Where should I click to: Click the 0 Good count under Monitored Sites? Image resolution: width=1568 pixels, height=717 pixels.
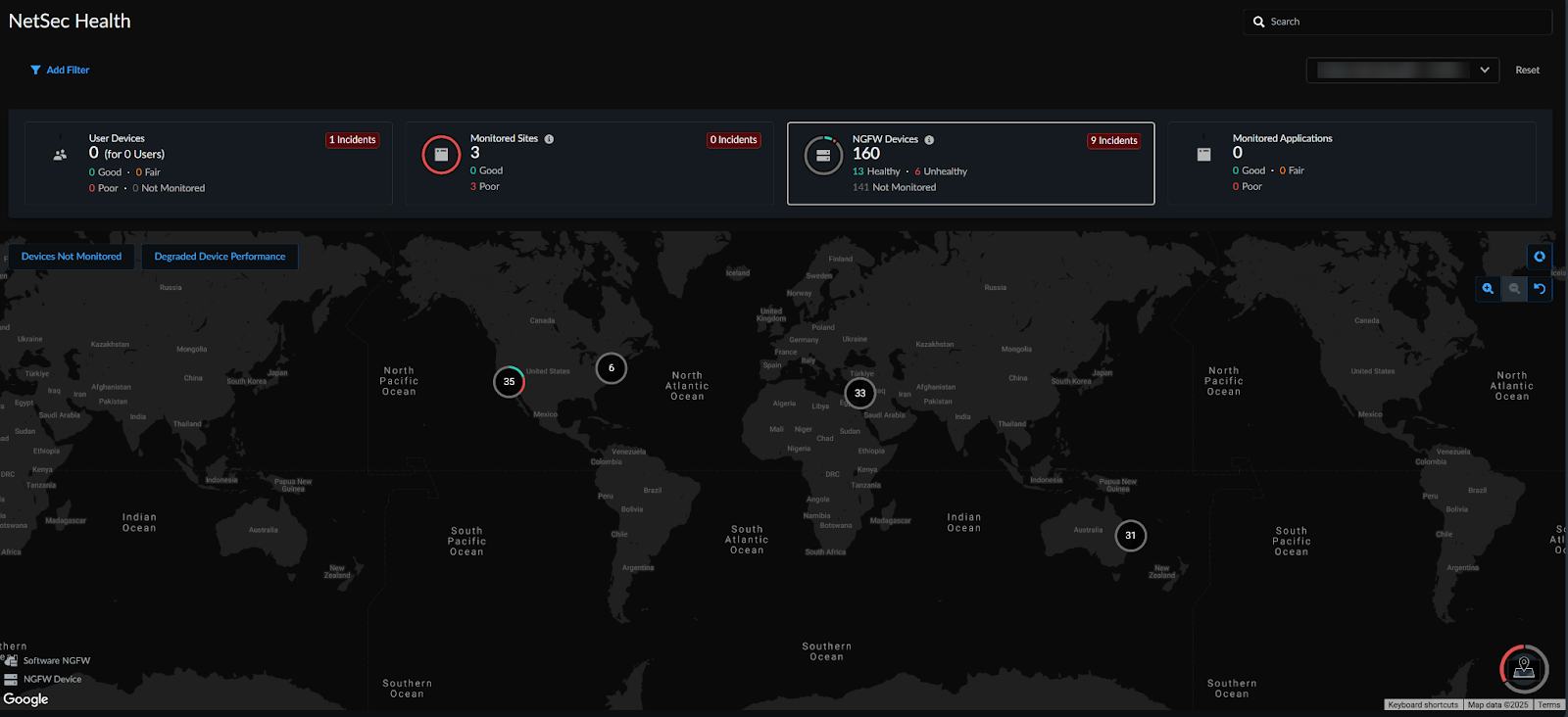click(486, 170)
